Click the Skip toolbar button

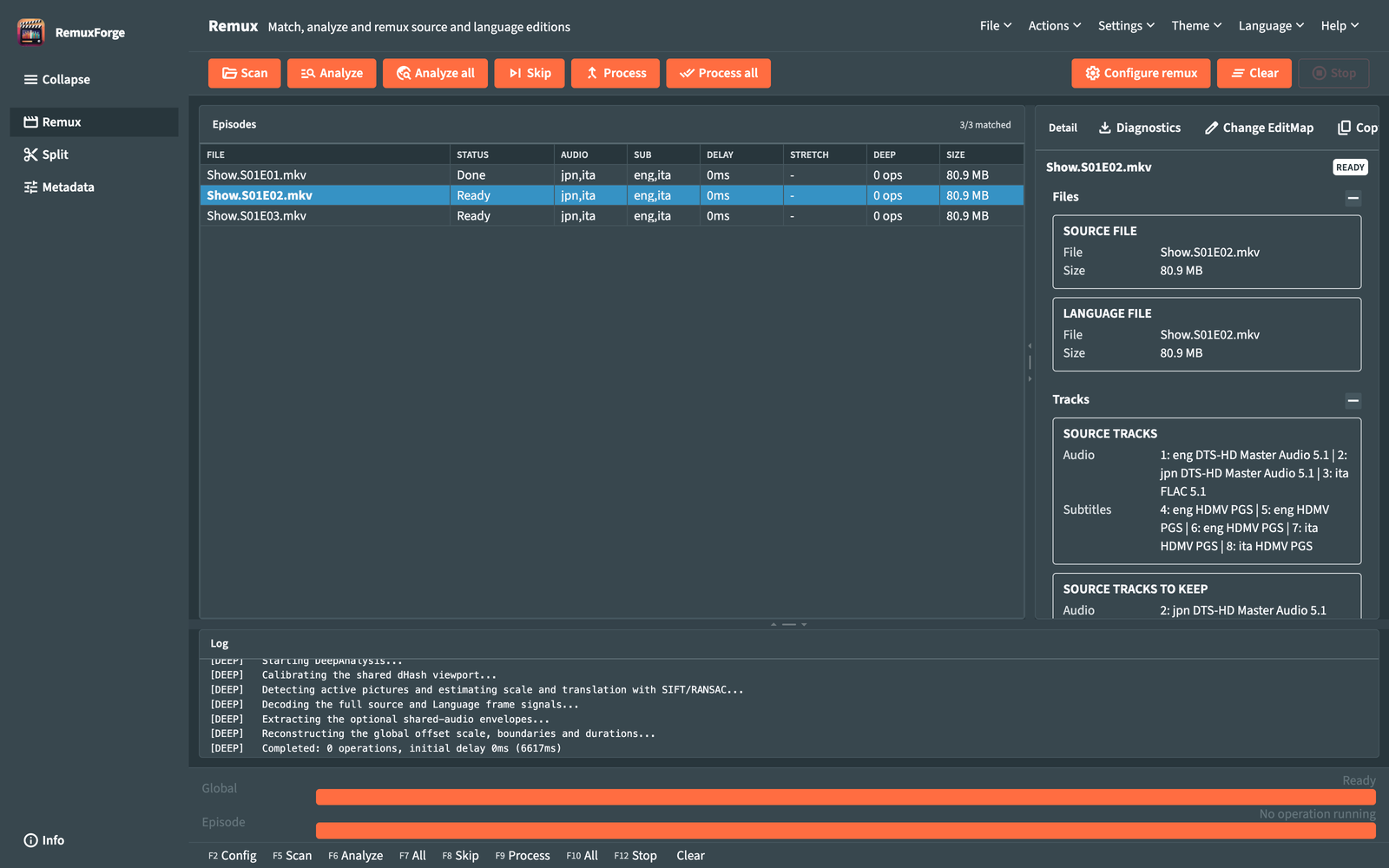(530, 73)
